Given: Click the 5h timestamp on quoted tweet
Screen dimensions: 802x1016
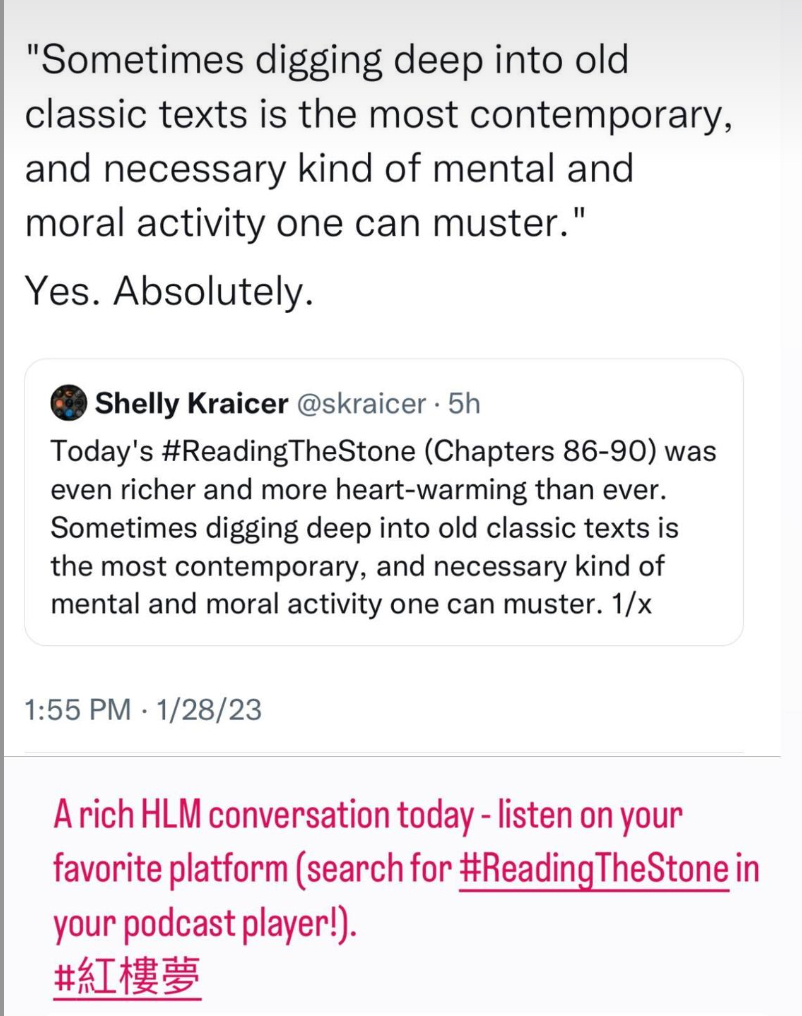Looking at the screenshot, I should 464,403.
